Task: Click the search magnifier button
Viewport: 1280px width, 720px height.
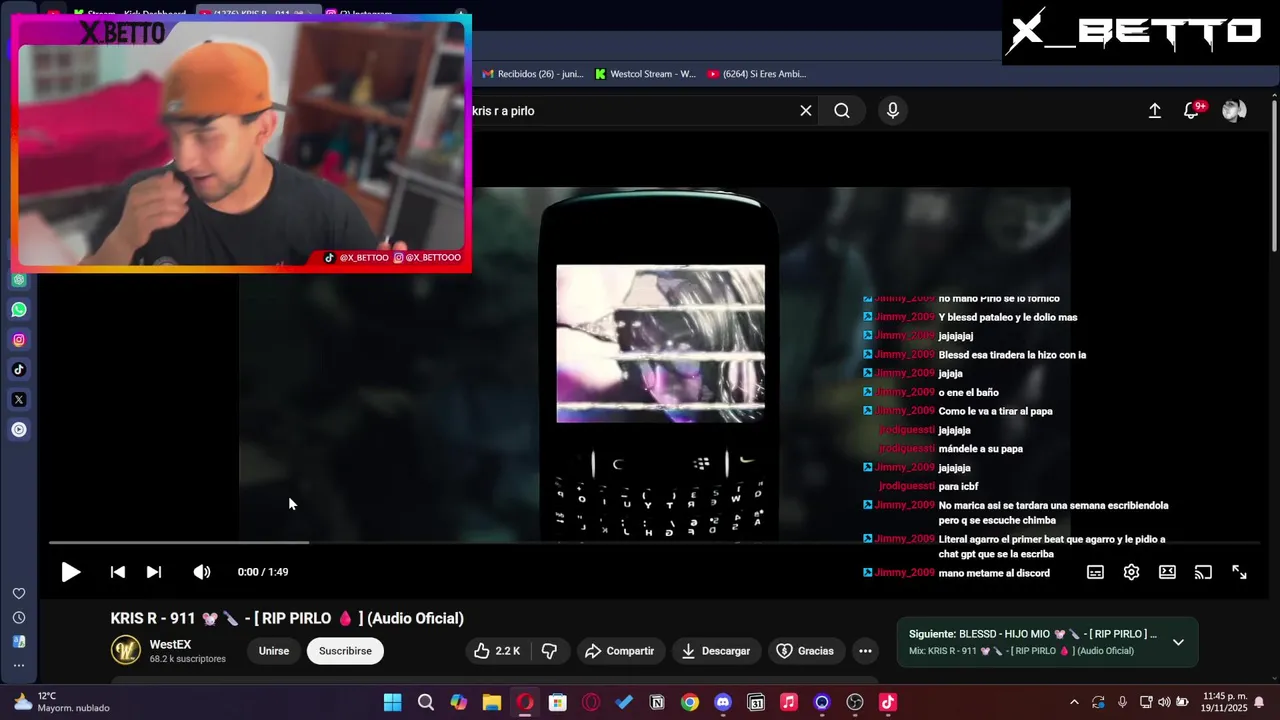Action: [842, 111]
